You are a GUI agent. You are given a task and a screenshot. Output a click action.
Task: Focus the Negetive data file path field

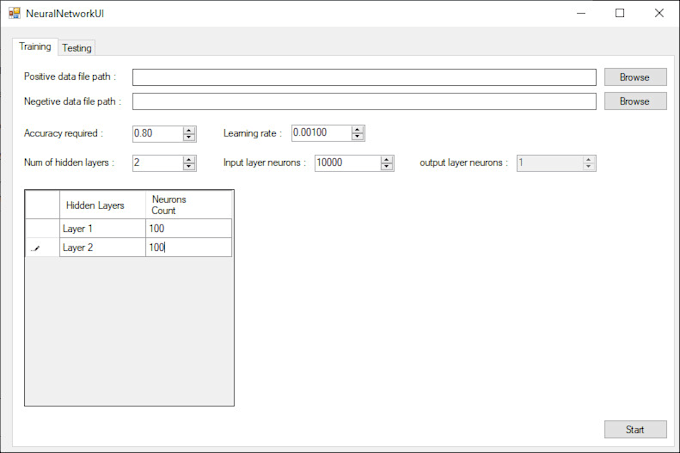coord(364,101)
